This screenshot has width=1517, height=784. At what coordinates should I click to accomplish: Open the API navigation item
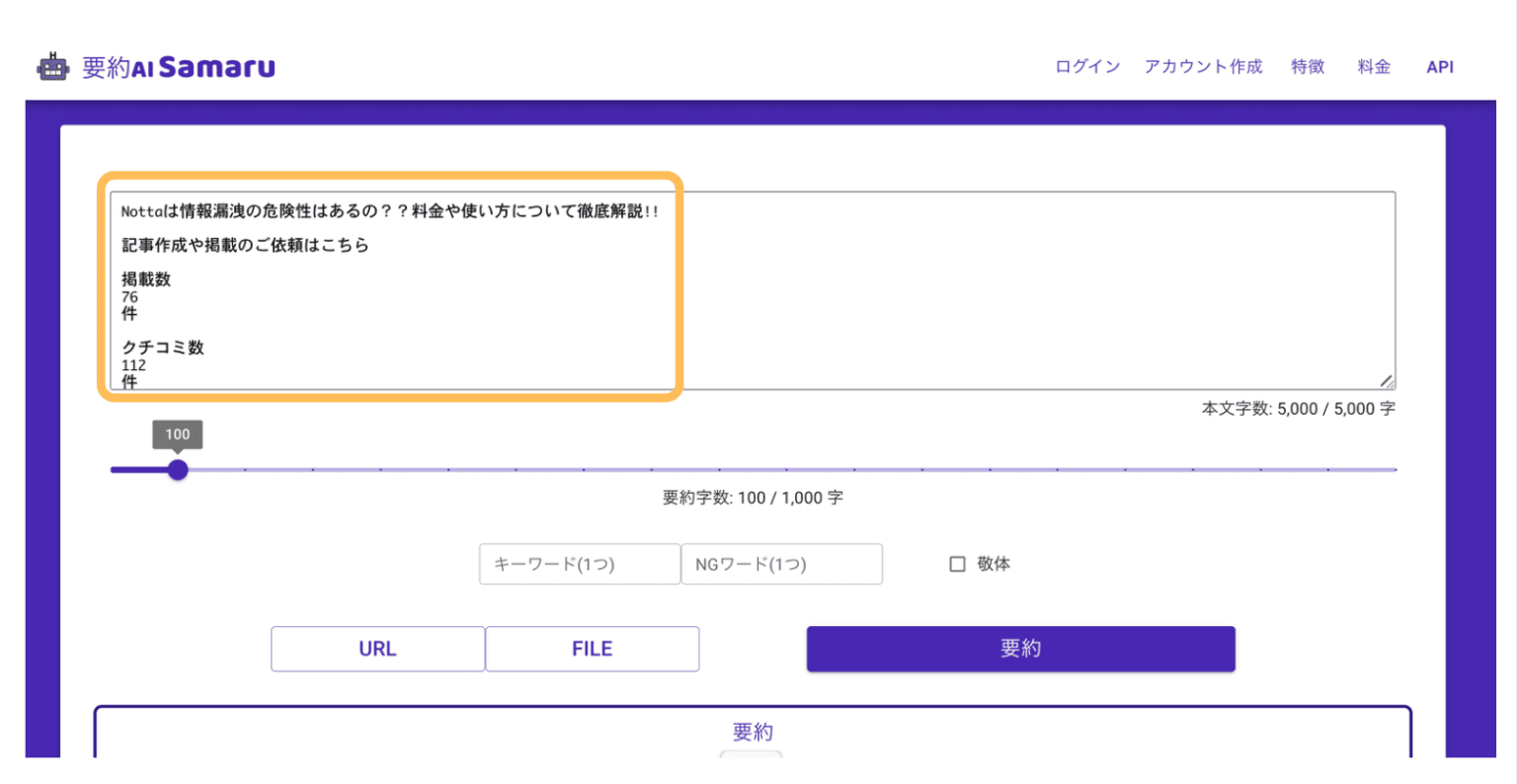[1440, 66]
